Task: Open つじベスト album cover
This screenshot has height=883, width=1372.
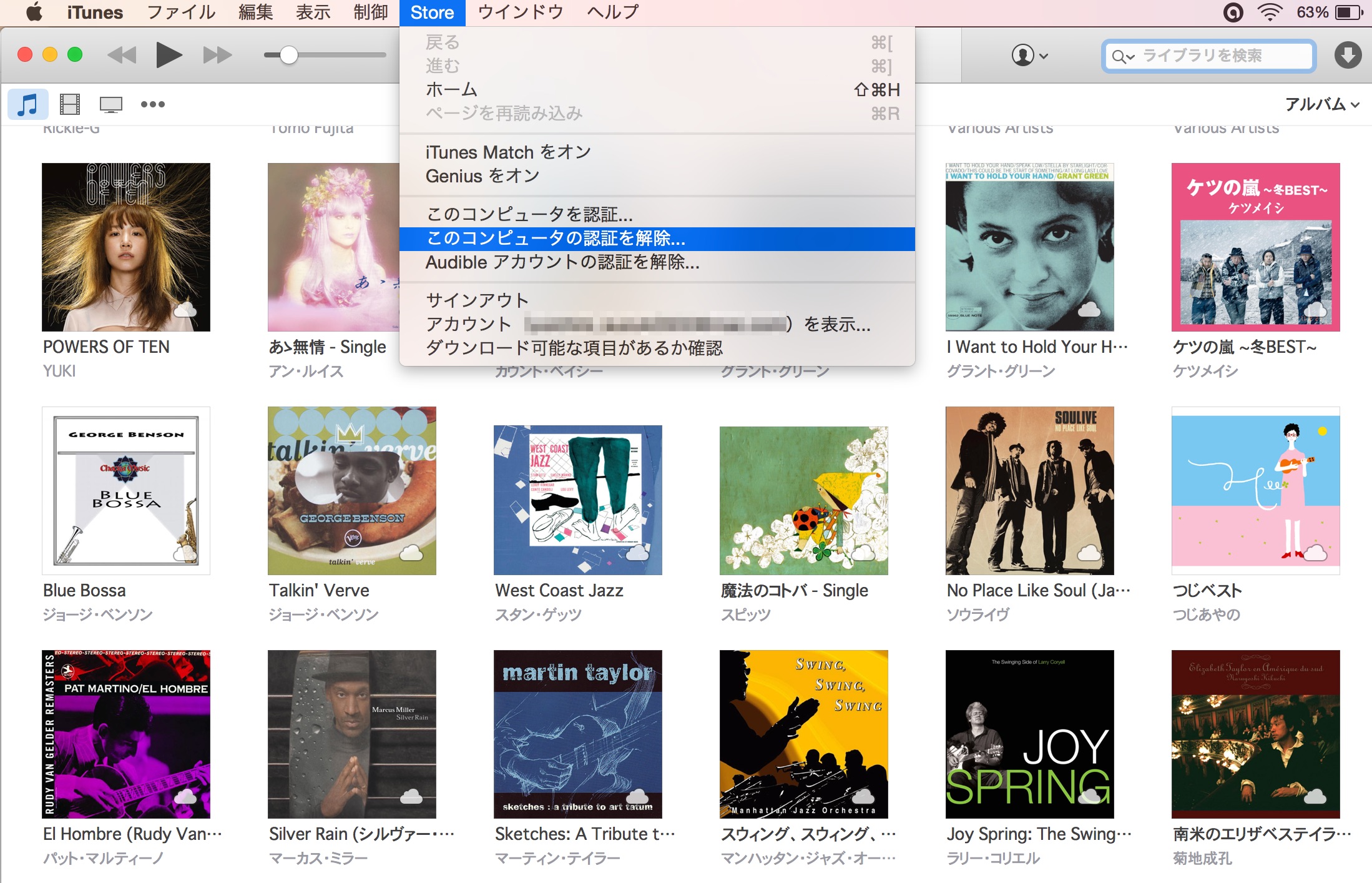Action: (x=1256, y=491)
